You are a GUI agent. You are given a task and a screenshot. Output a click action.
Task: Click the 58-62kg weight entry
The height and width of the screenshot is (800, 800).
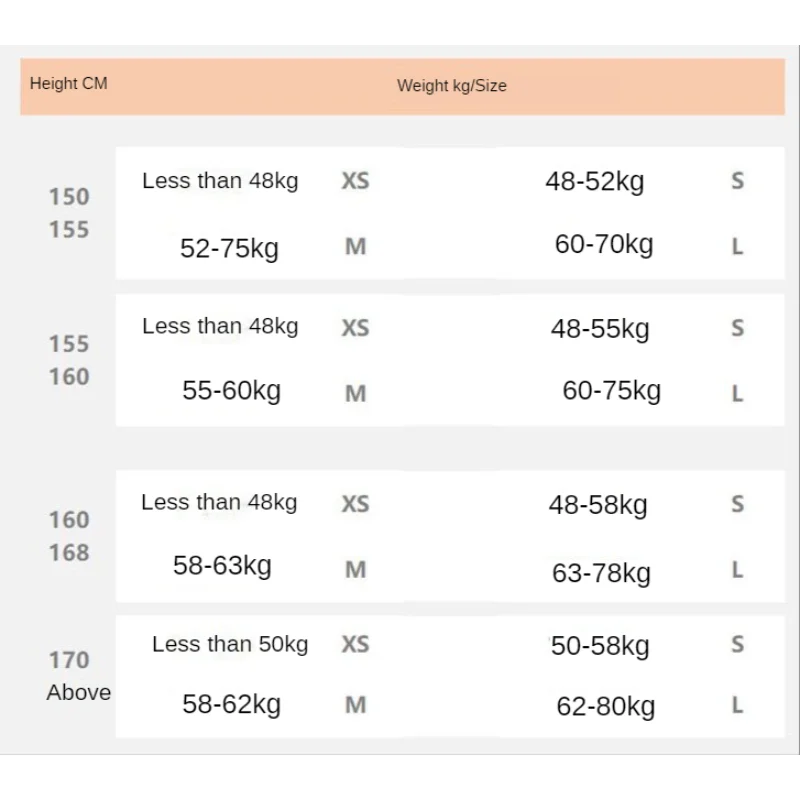[232, 705]
